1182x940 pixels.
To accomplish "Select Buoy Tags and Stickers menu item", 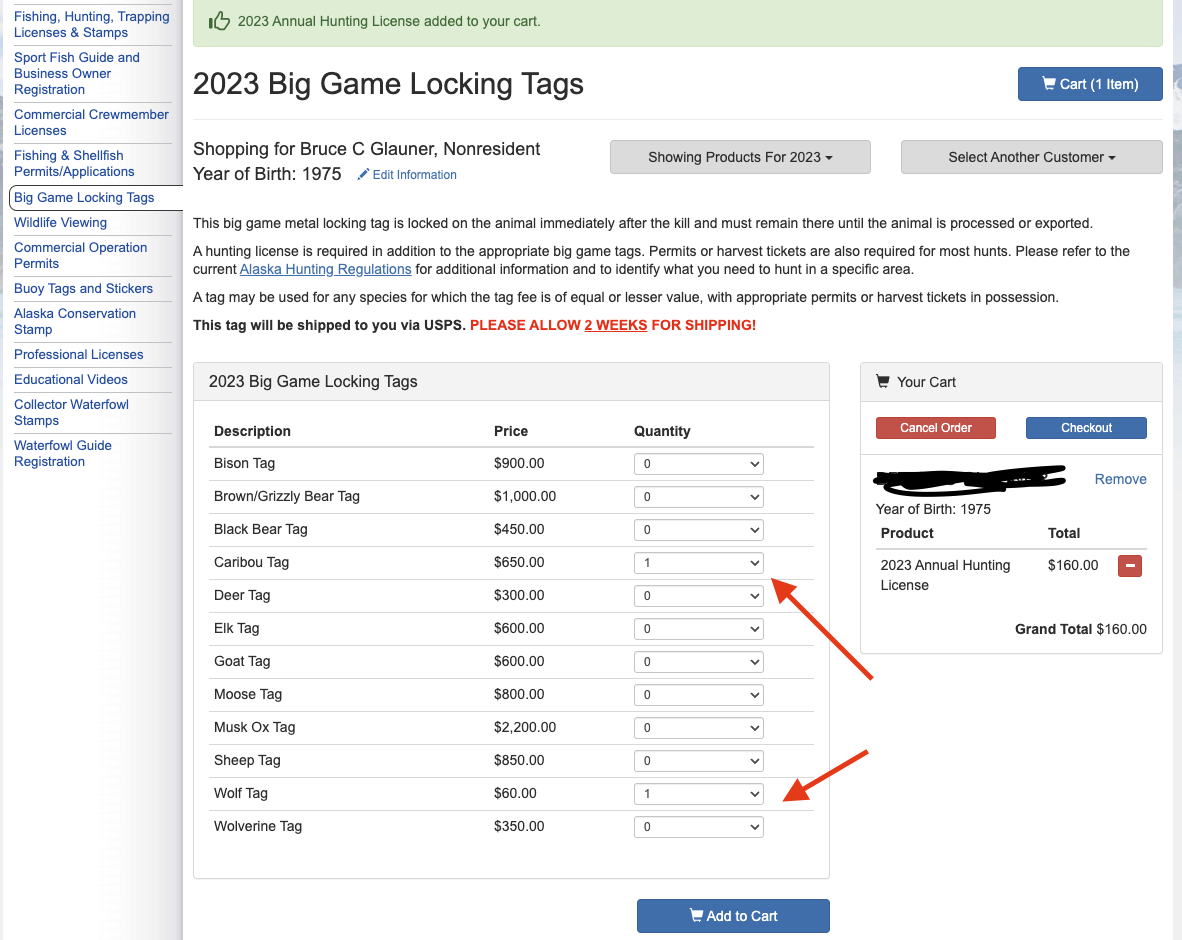I will (83, 289).
